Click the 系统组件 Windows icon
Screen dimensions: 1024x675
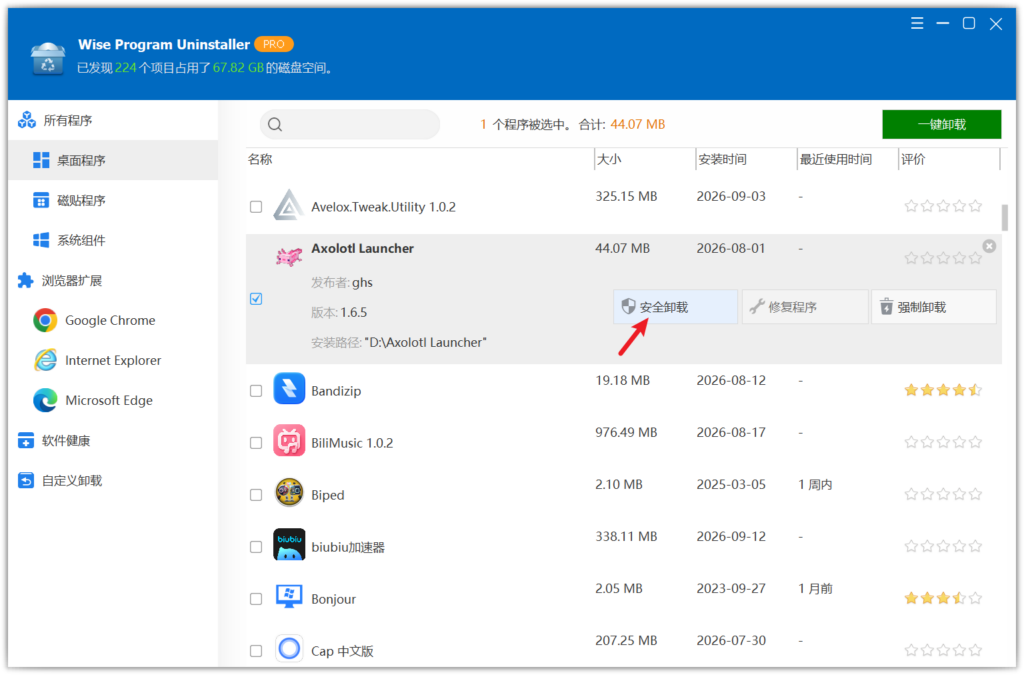(40, 240)
